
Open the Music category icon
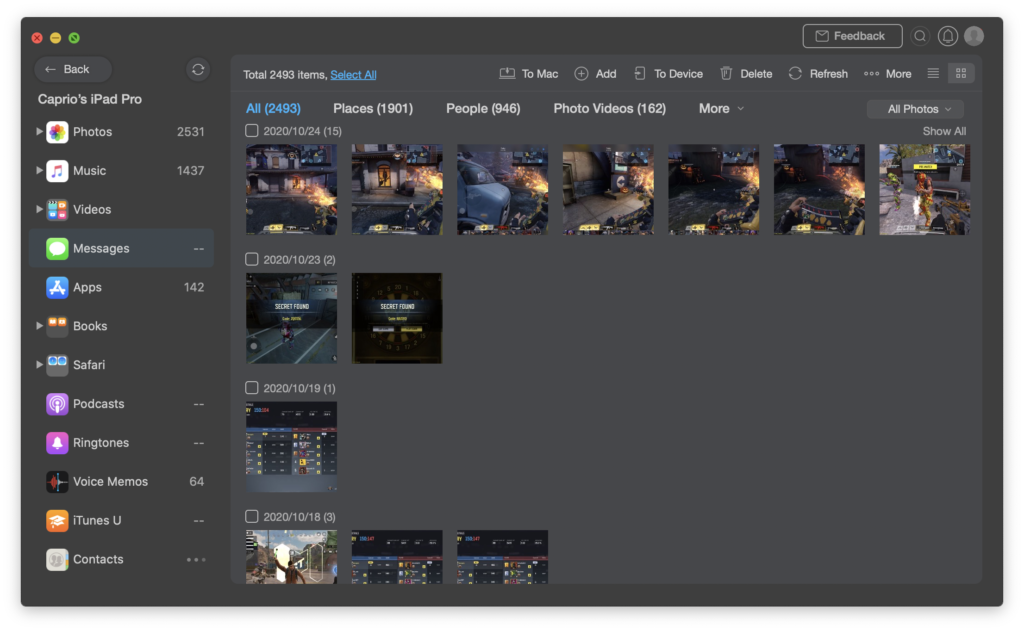[57, 170]
